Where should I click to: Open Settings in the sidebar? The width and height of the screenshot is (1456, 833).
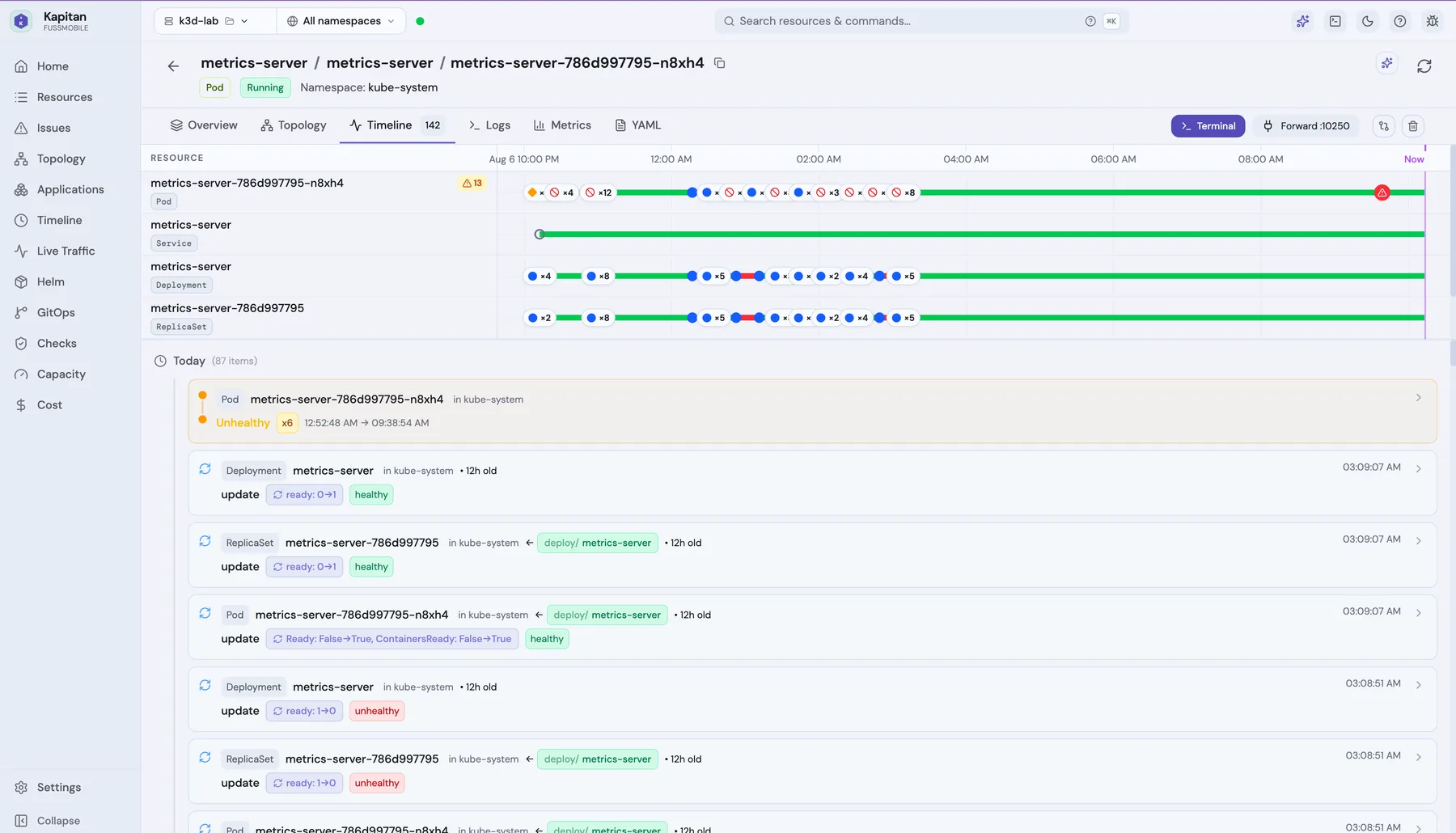point(58,787)
